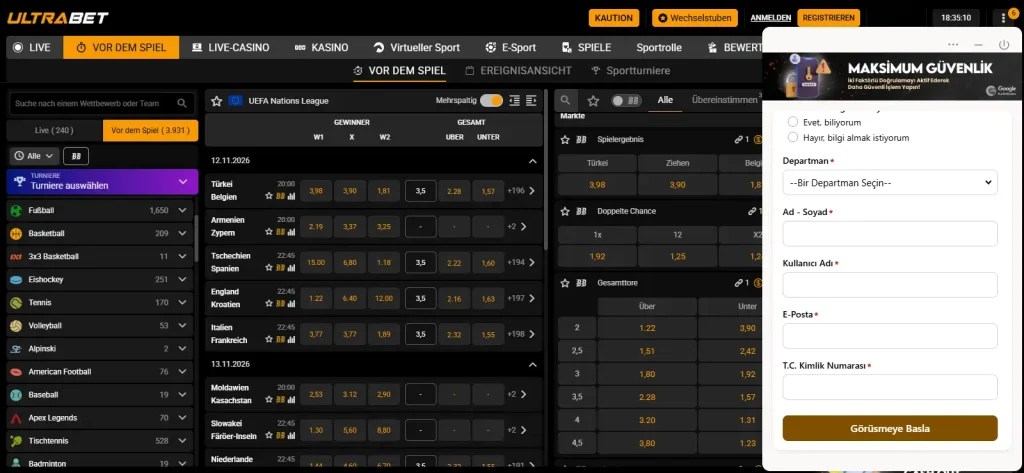Click the Ad - Soyad input field

tap(889, 233)
